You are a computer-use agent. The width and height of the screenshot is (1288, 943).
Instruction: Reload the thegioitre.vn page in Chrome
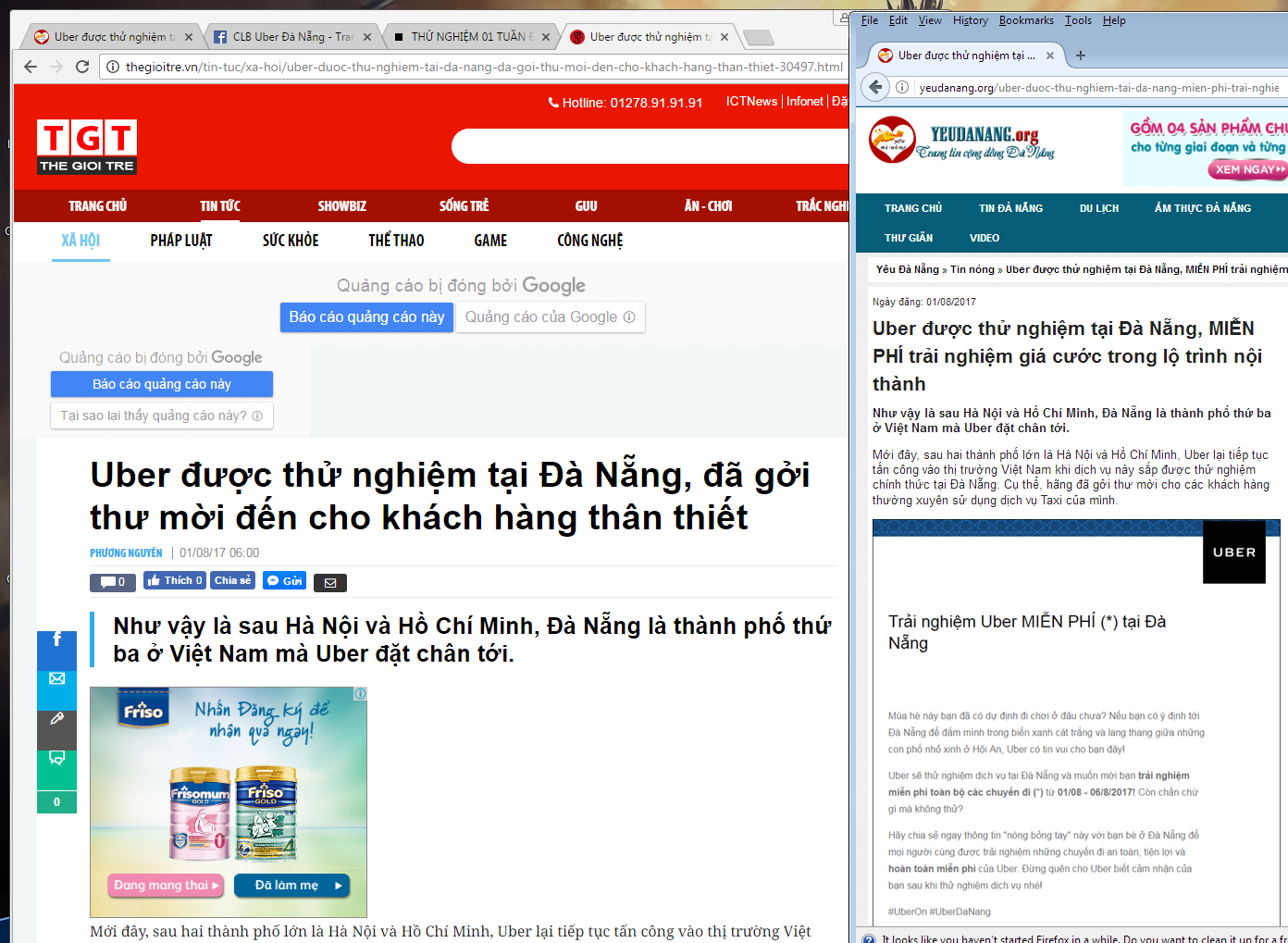(82, 67)
